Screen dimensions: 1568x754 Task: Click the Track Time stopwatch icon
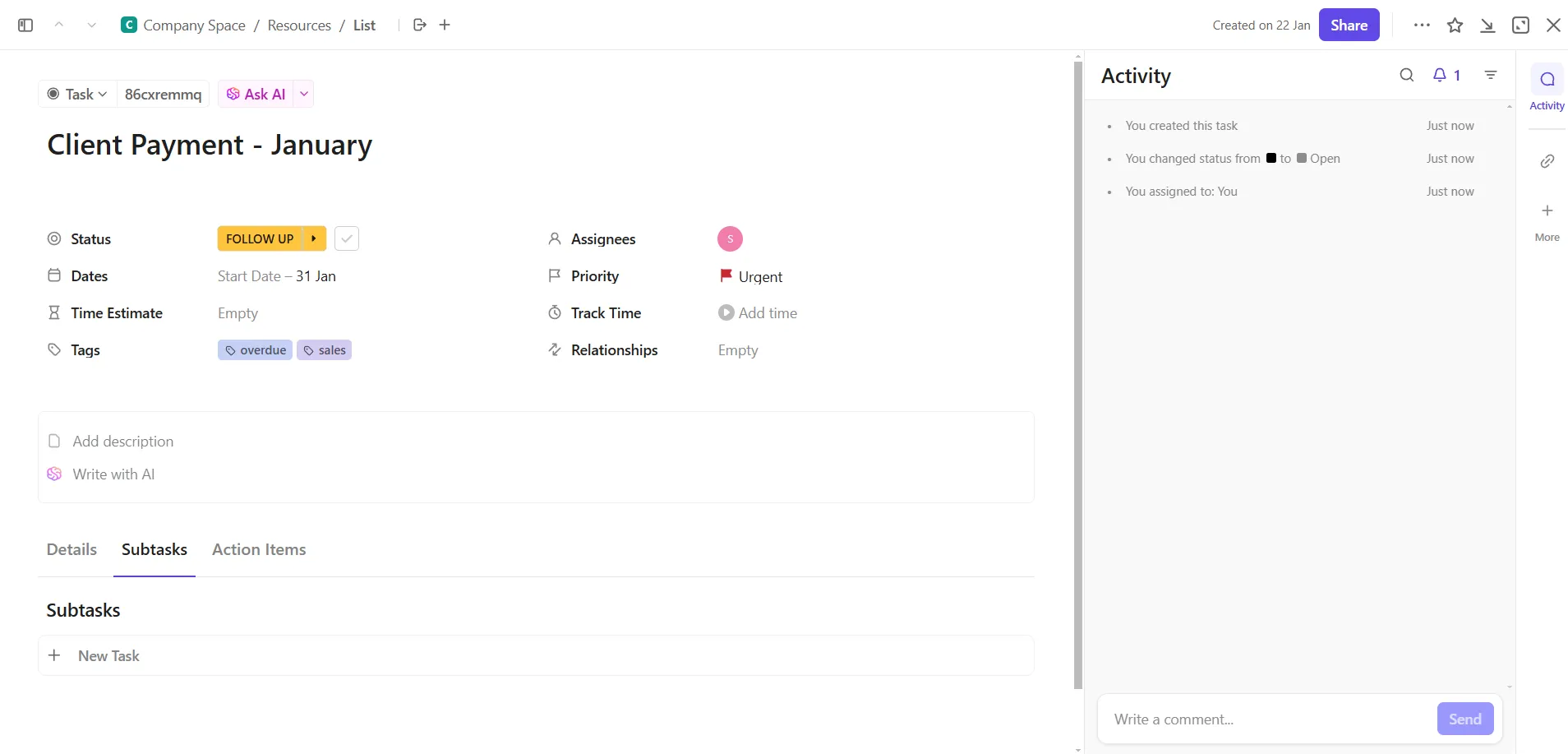click(x=555, y=312)
